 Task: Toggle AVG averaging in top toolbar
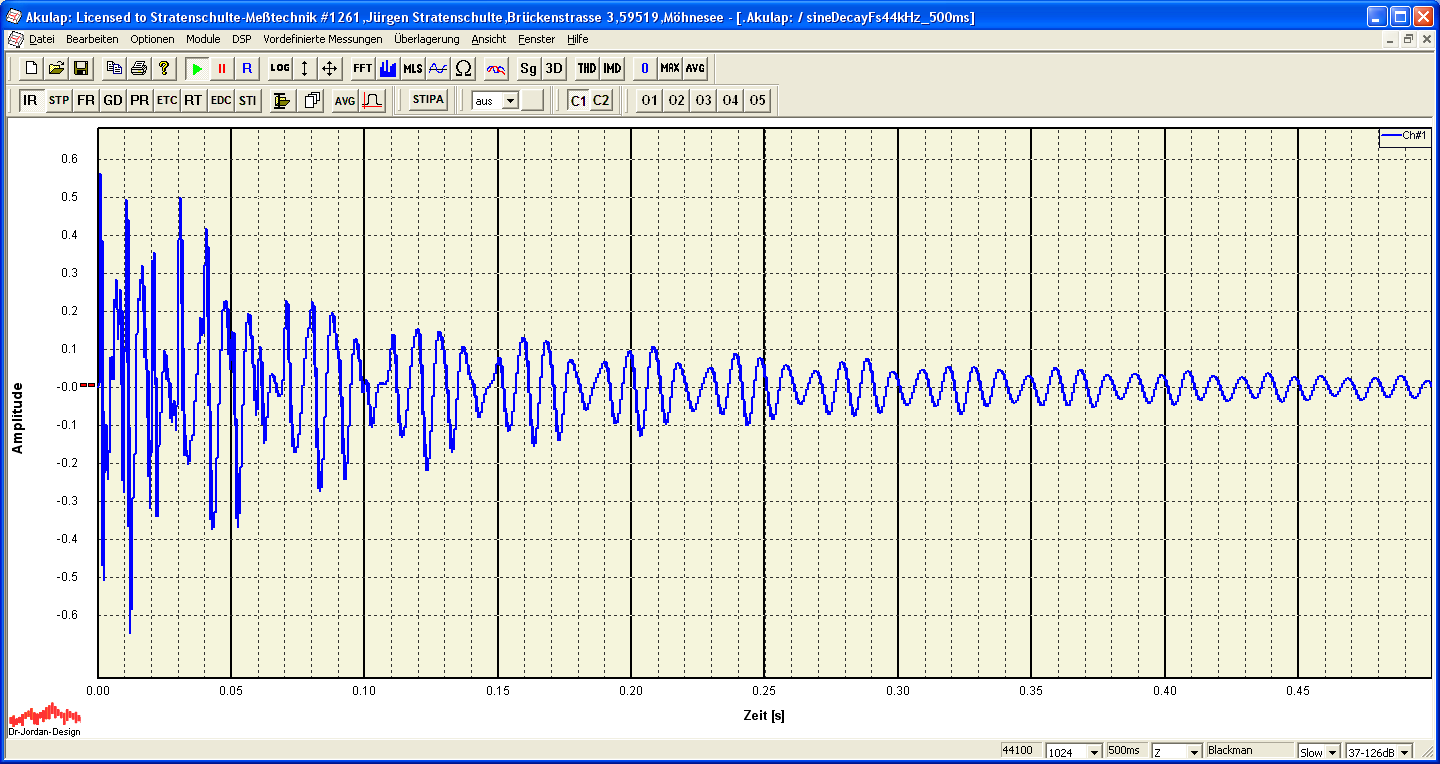pos(695,69)
